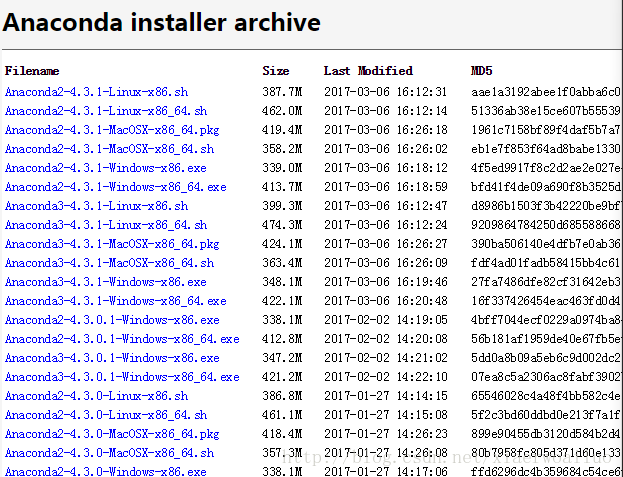Screen dimensions: 623x477
Task: Open the Anaconda2-4.3.1-Windows-x86.exe link
Action: (106, 168)
